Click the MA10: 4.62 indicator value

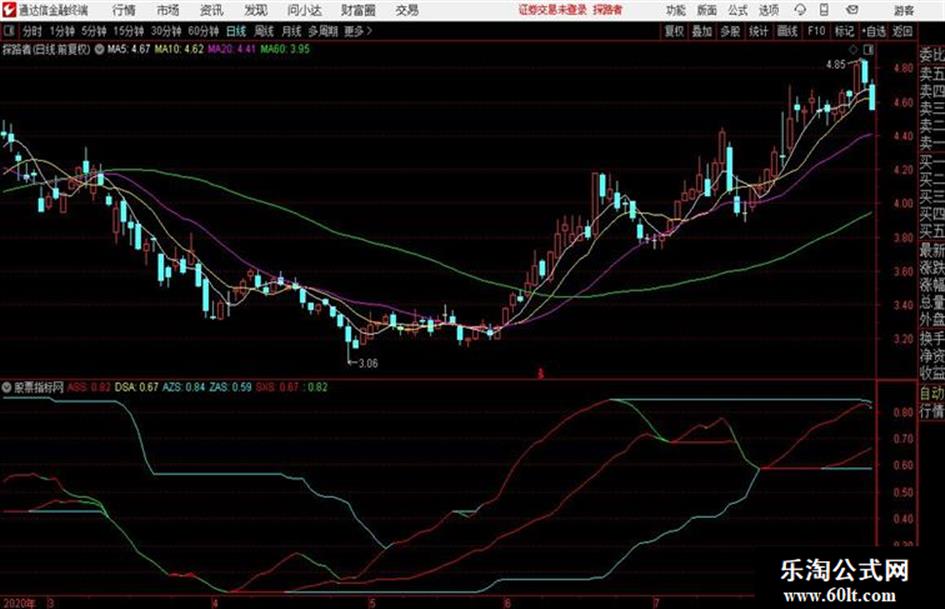[x=179, y=49]
